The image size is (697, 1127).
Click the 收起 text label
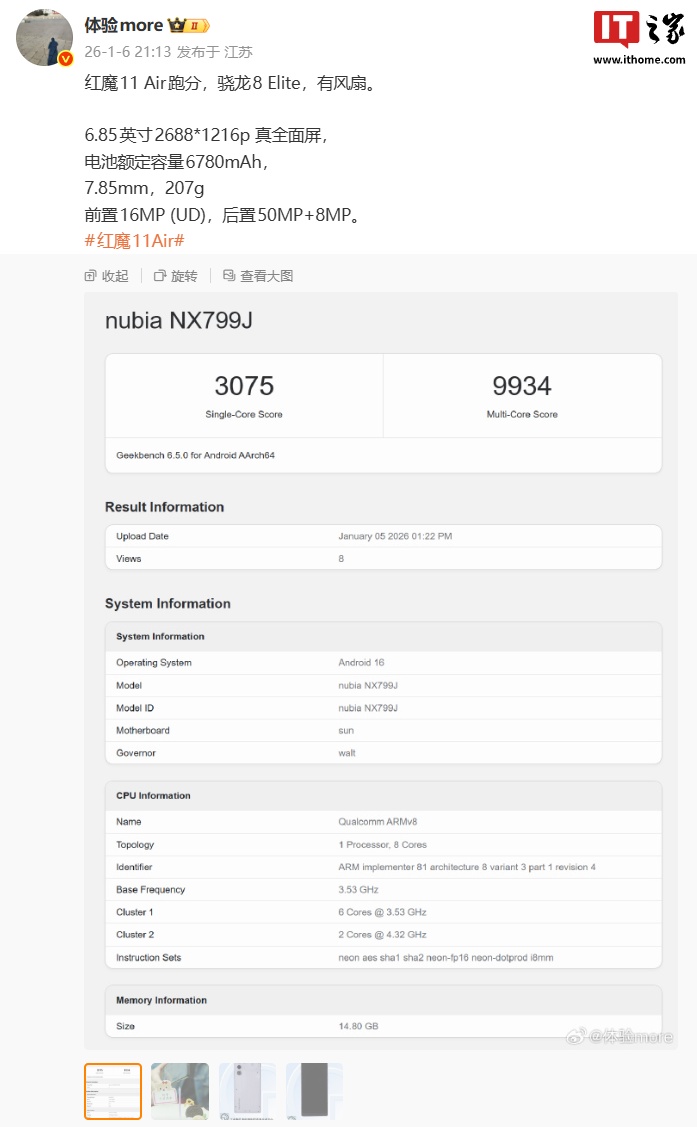tap(115, 276)
